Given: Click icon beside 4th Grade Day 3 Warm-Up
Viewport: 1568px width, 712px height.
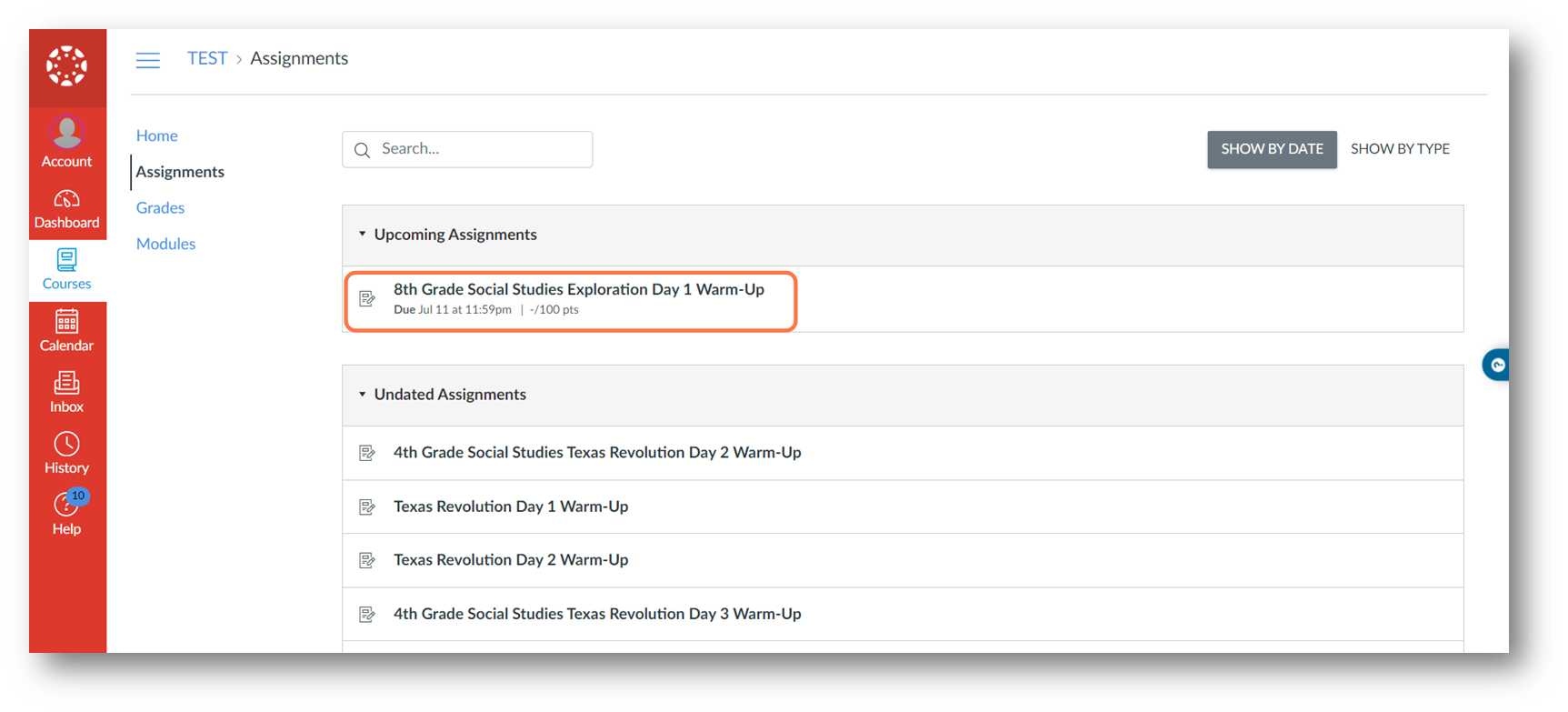Looking at the screenshot, I should click(x=367, y=615).
